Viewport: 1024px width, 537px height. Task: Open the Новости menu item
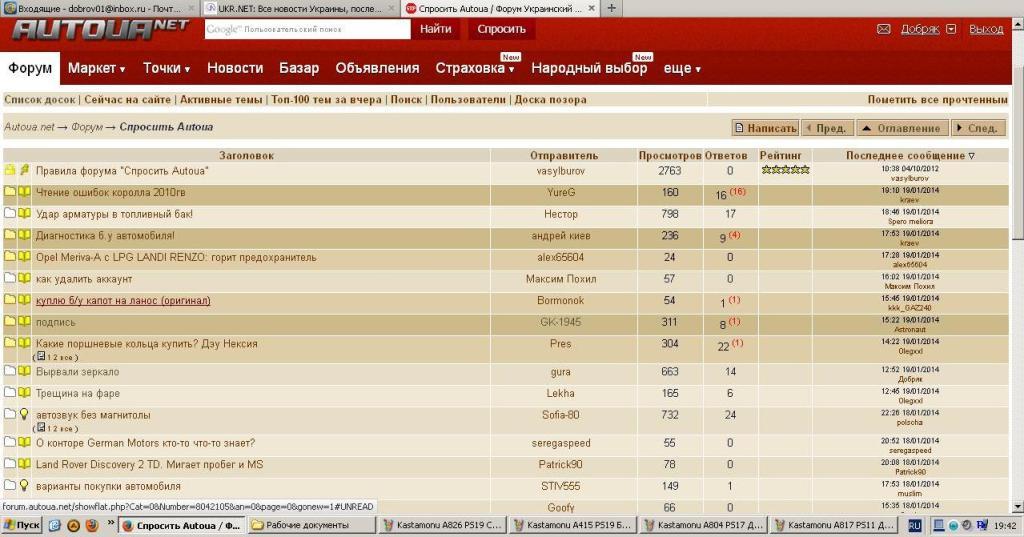235,69
